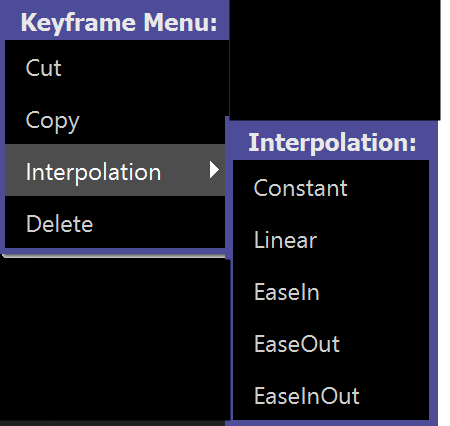Expand the submenu arrow beside Interpolation
This screenshot has width=450, height=426.
[x=214, y=170]
